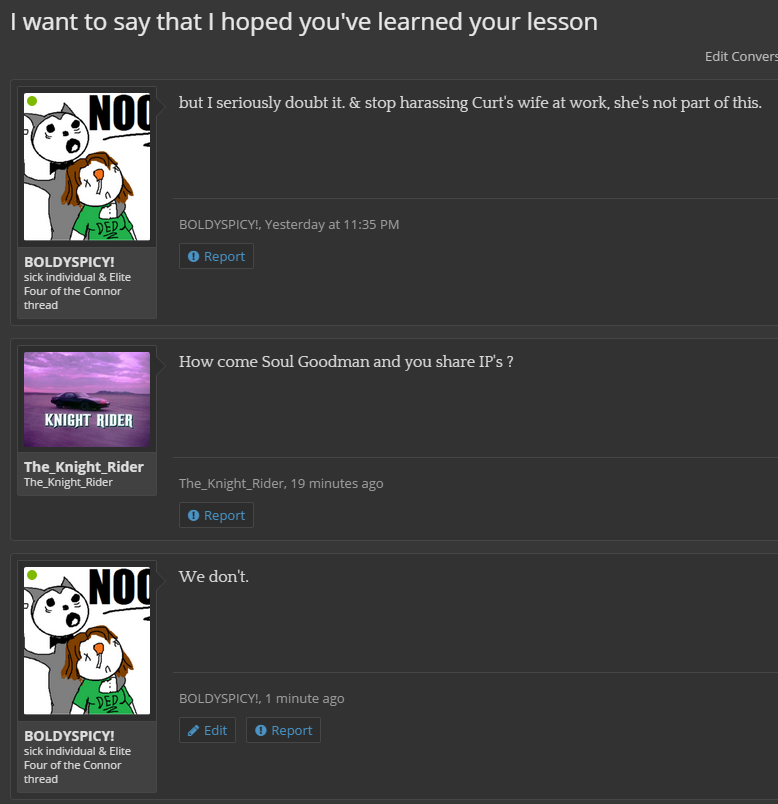Click green online indicator on first avatar
778x804 pixels.
(32, 101)
